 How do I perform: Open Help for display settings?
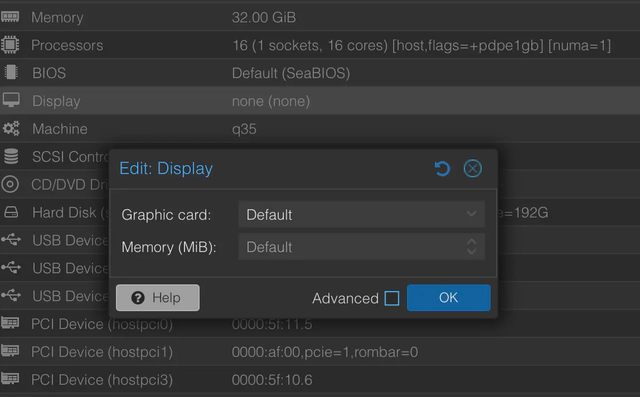tap(158, 298)
